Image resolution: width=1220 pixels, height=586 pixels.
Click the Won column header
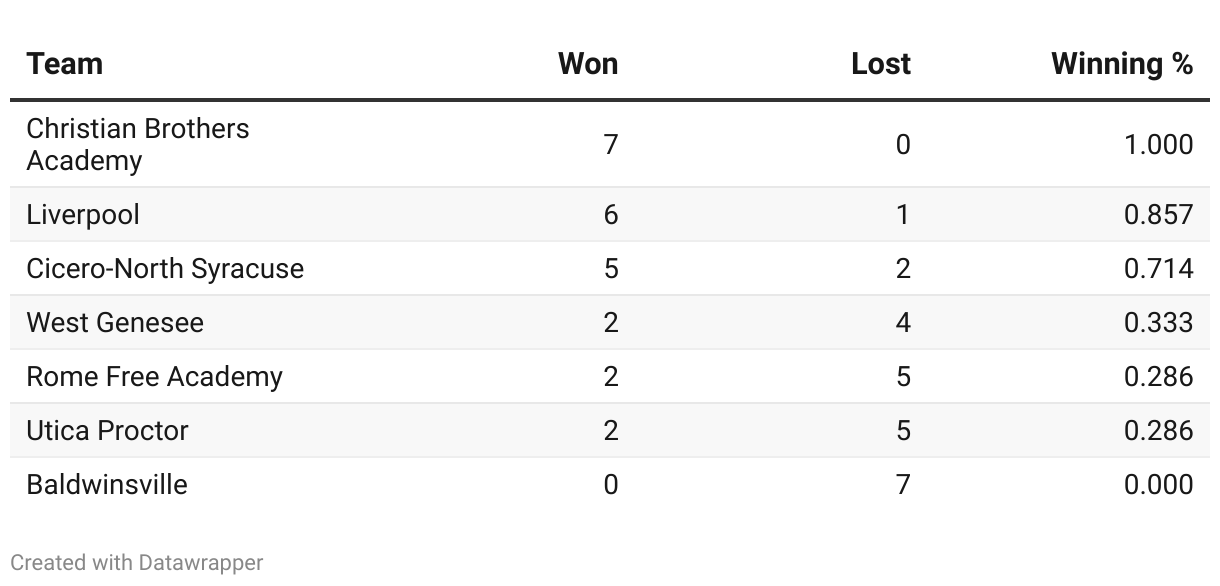tap(588, 64)
